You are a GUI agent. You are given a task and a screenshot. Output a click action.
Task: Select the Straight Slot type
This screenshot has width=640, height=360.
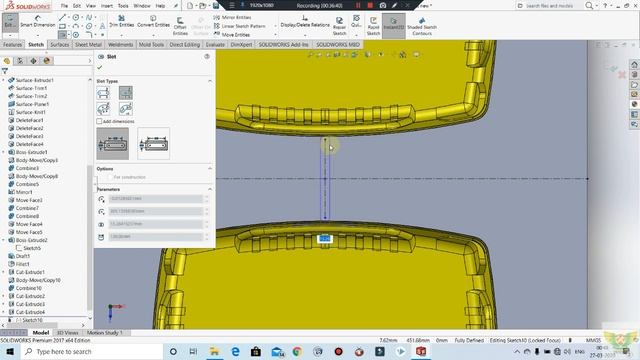click(x=103, y=93)
